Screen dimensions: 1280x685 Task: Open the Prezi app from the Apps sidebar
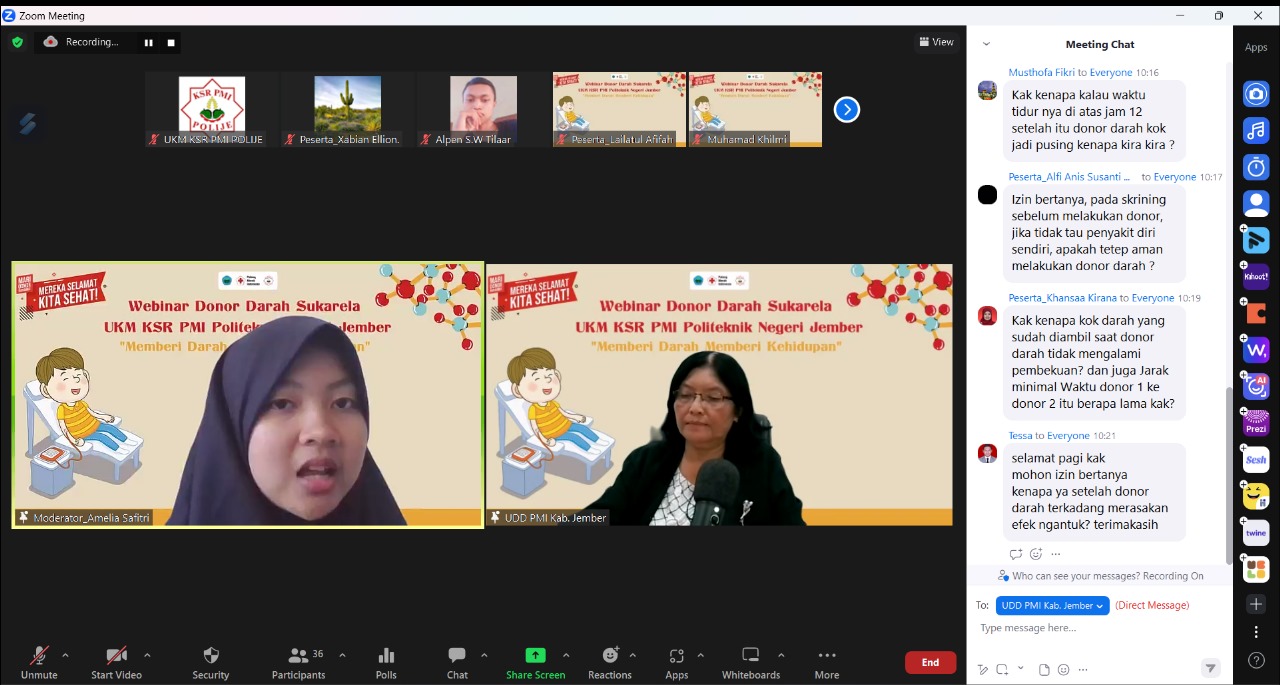point(1255,422)
